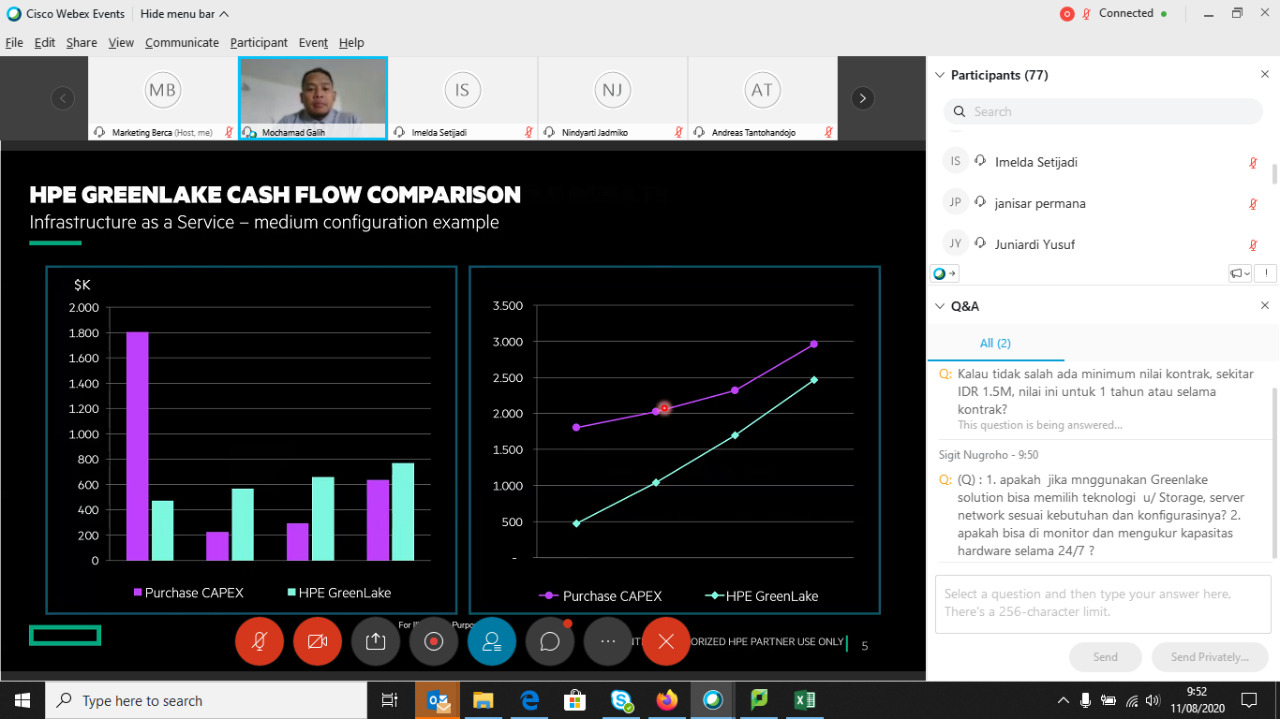Screen dimensions: 1280x719
Task: Click the participants Search field
Action: click(1103, 111)
